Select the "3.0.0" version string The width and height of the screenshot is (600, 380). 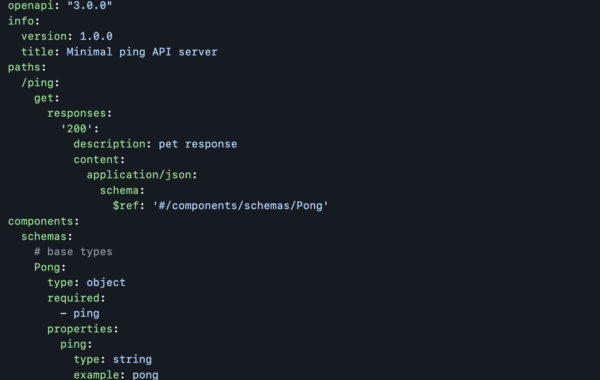point(90,5)
